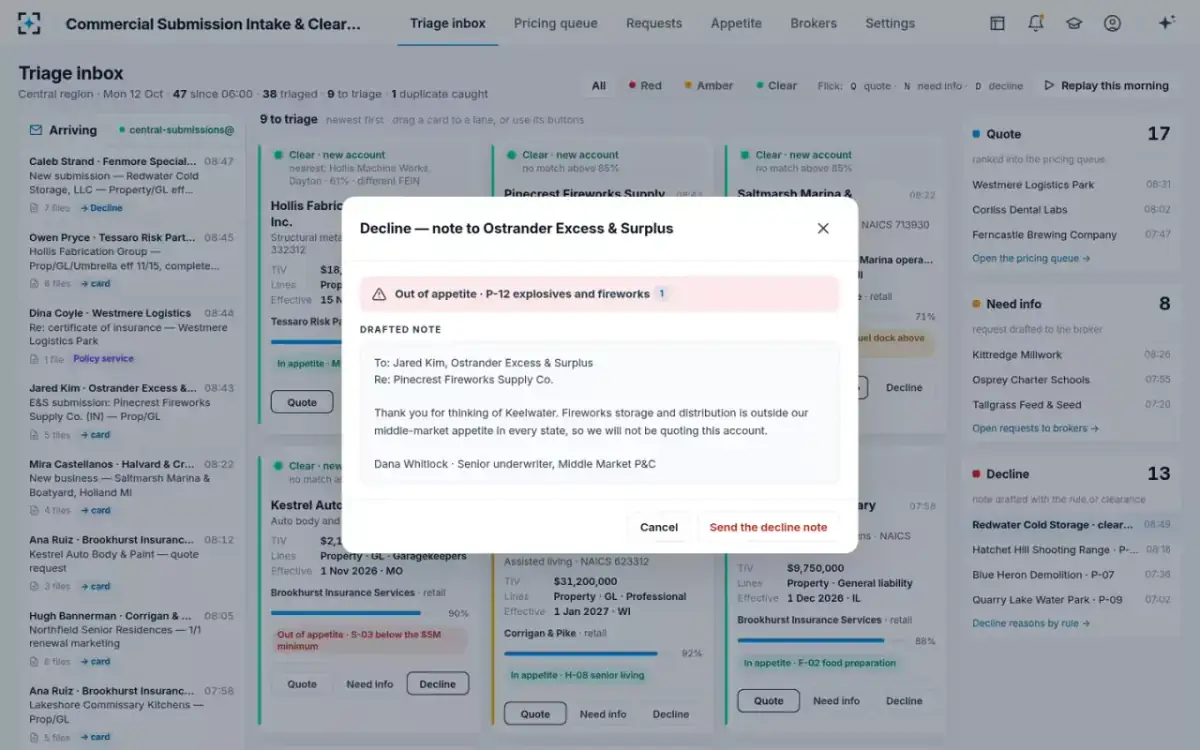Send the decline note
Viewport: 1200px width, 750px height.
[x=769, y=527]
